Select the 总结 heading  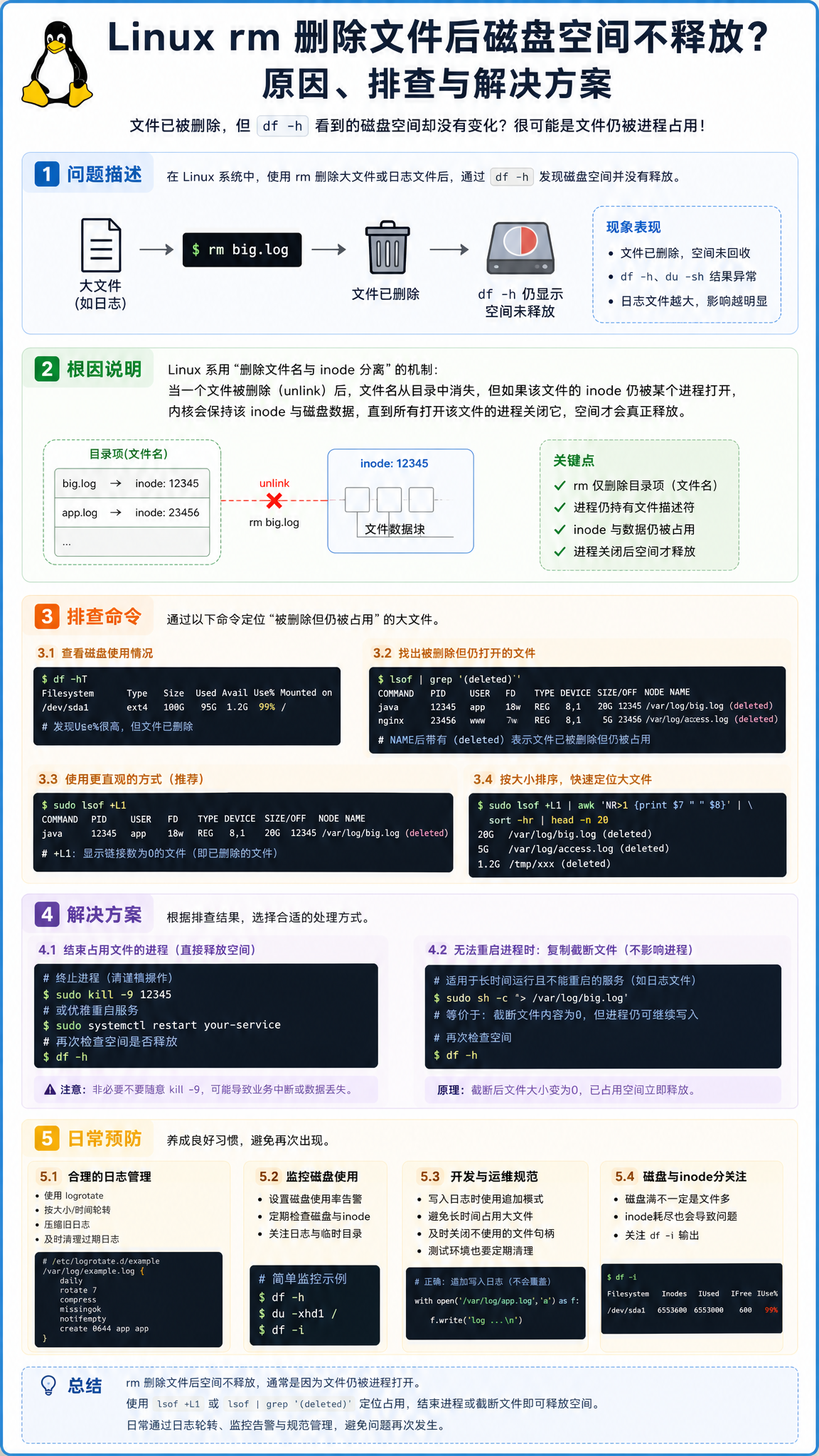[85, 1386]
